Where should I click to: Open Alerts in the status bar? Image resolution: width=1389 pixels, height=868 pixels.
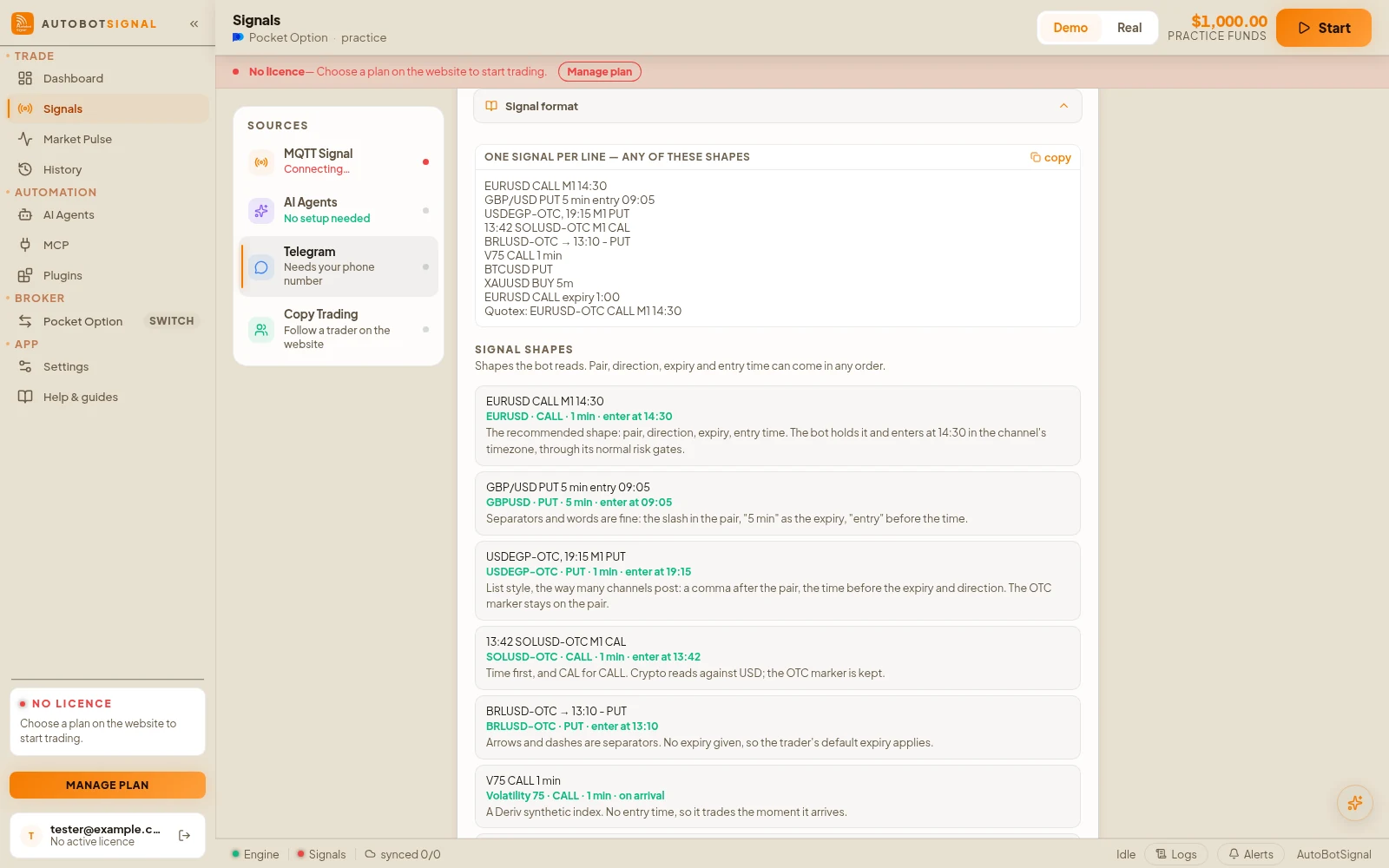pos(1251,854)
